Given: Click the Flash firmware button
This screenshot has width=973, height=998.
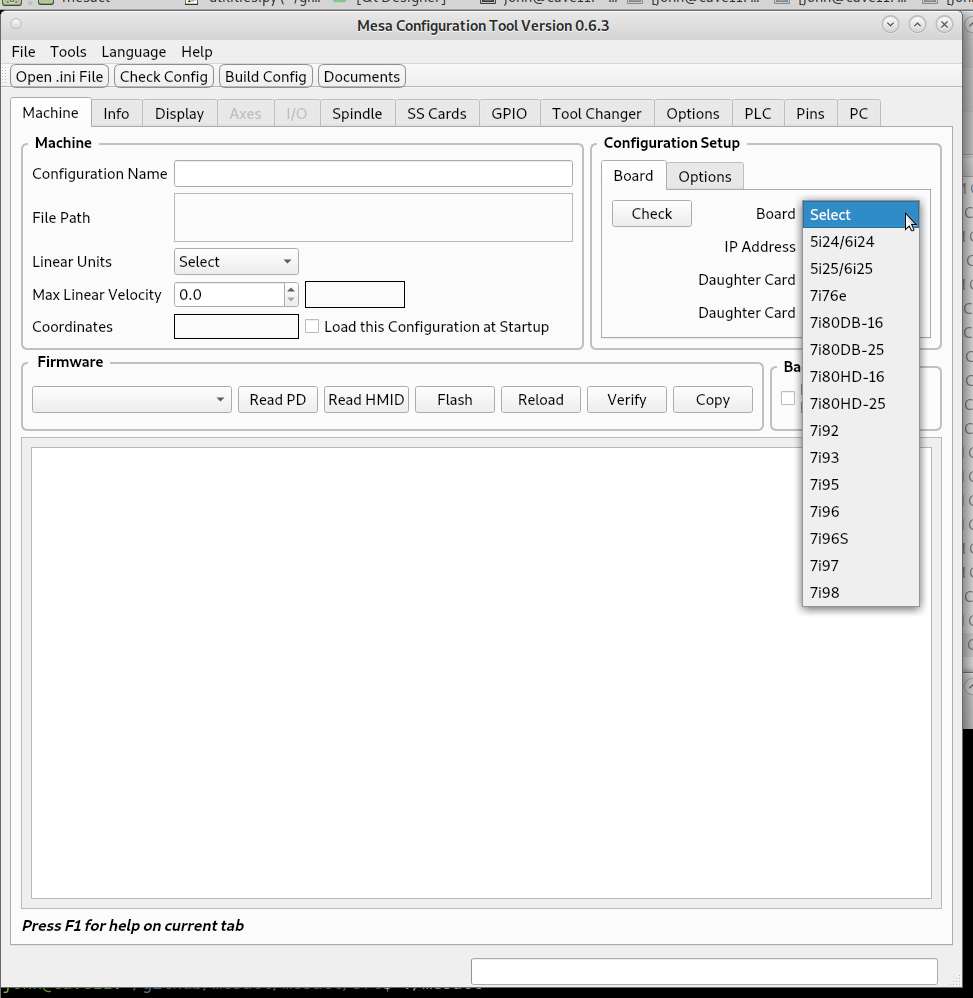Looking at the screenshot, I should tap(454, 400).
